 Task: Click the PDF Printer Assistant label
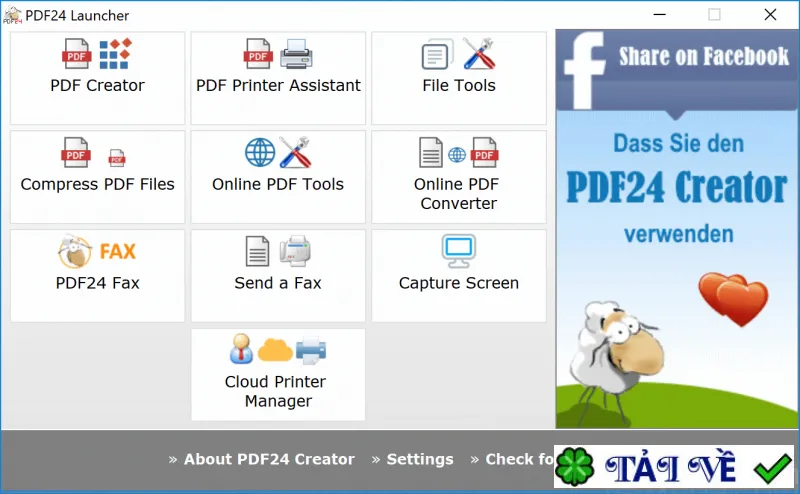tap(278, 85)
